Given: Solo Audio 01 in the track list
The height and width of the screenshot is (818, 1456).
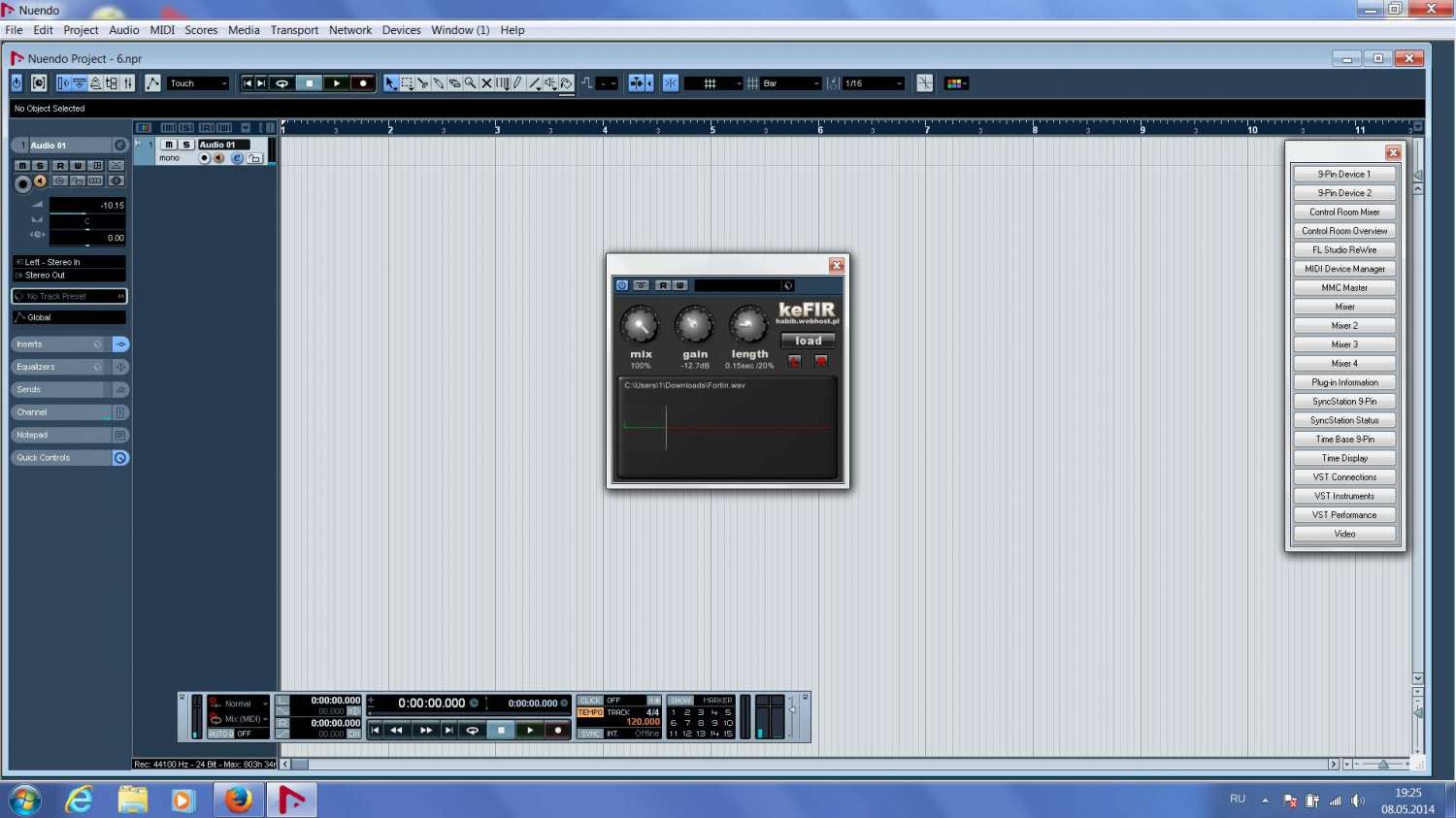Looking at the screenshot, I should point(186,145).
